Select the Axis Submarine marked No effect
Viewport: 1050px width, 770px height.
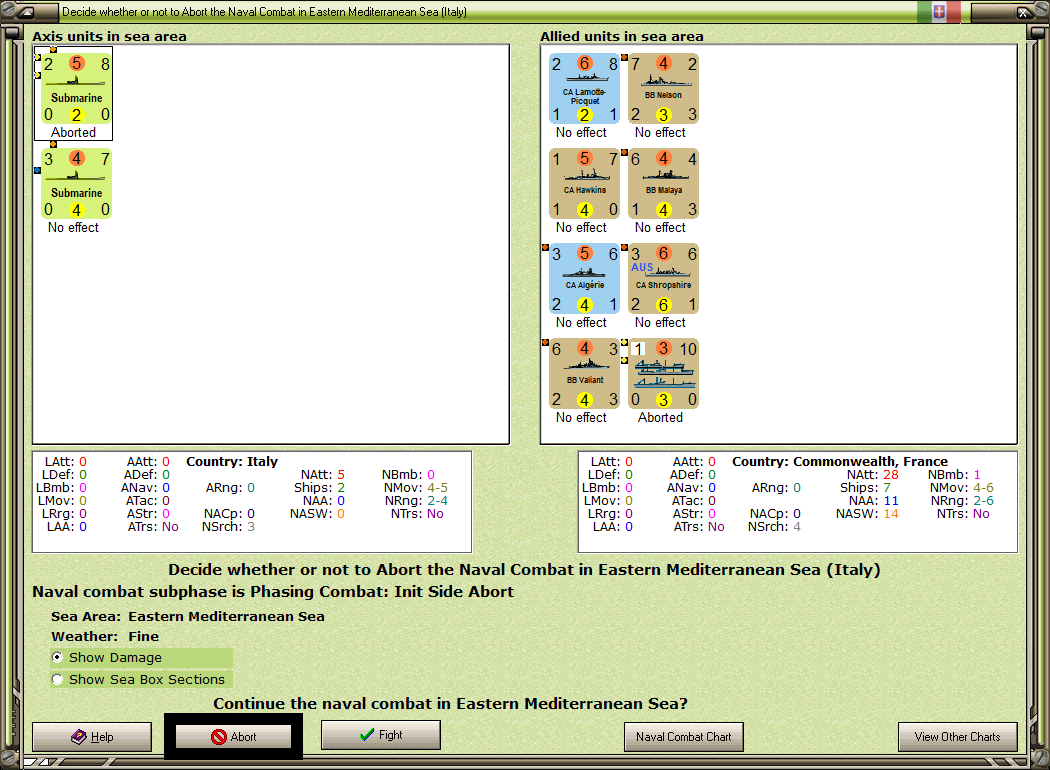[76, 183]
